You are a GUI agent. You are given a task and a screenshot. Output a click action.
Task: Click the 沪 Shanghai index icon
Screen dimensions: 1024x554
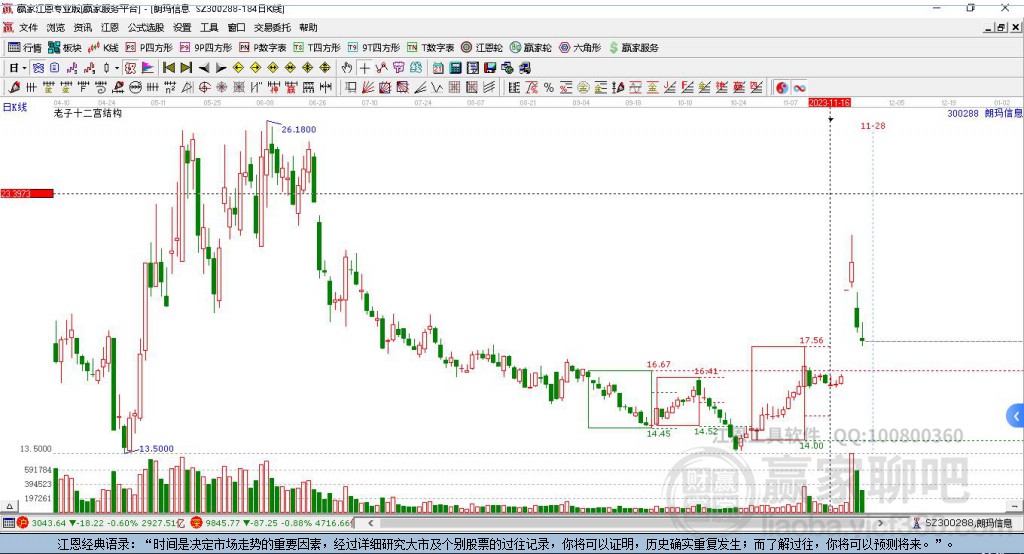[23, 523]
